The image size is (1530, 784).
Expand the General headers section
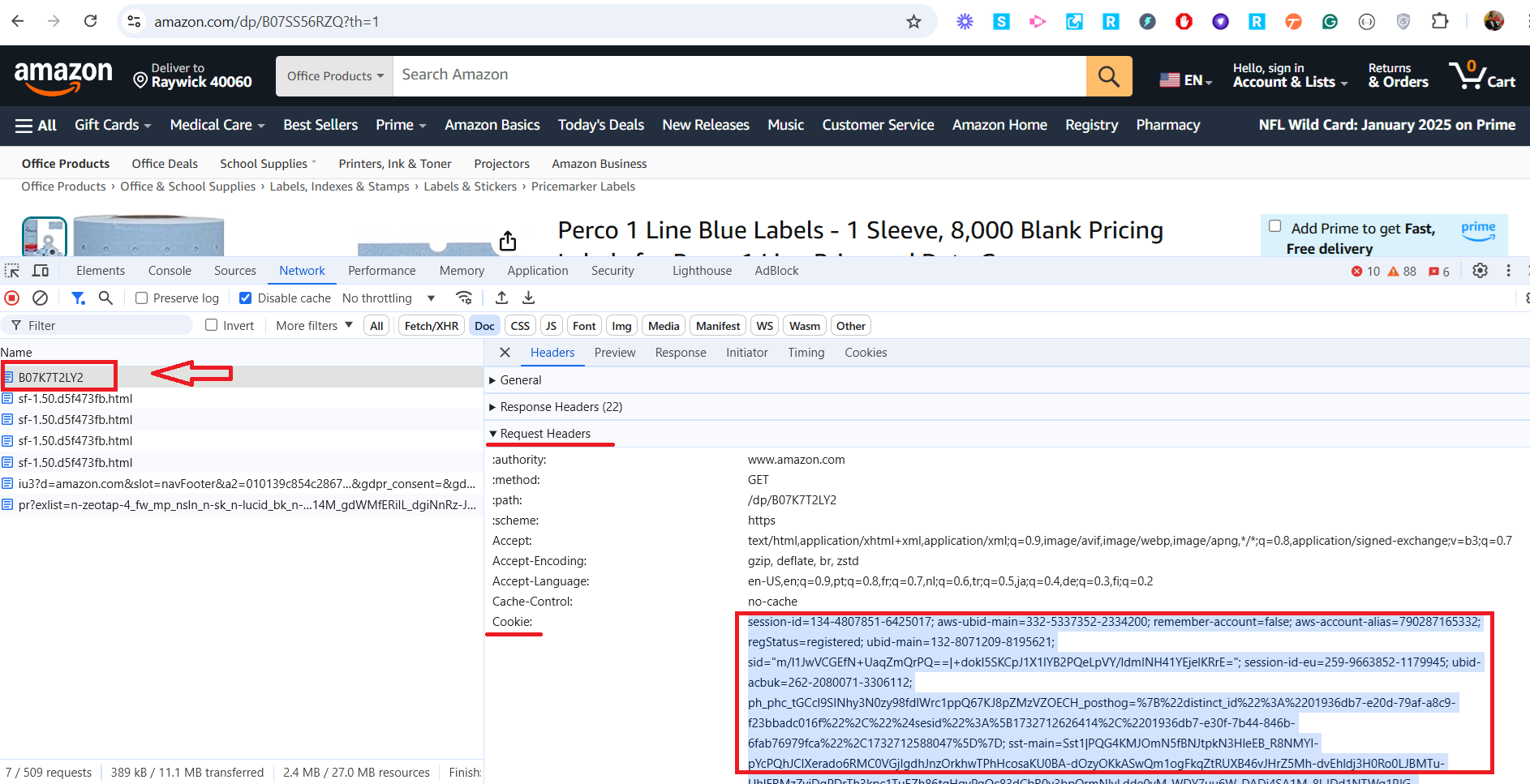[x=516, y=380]
